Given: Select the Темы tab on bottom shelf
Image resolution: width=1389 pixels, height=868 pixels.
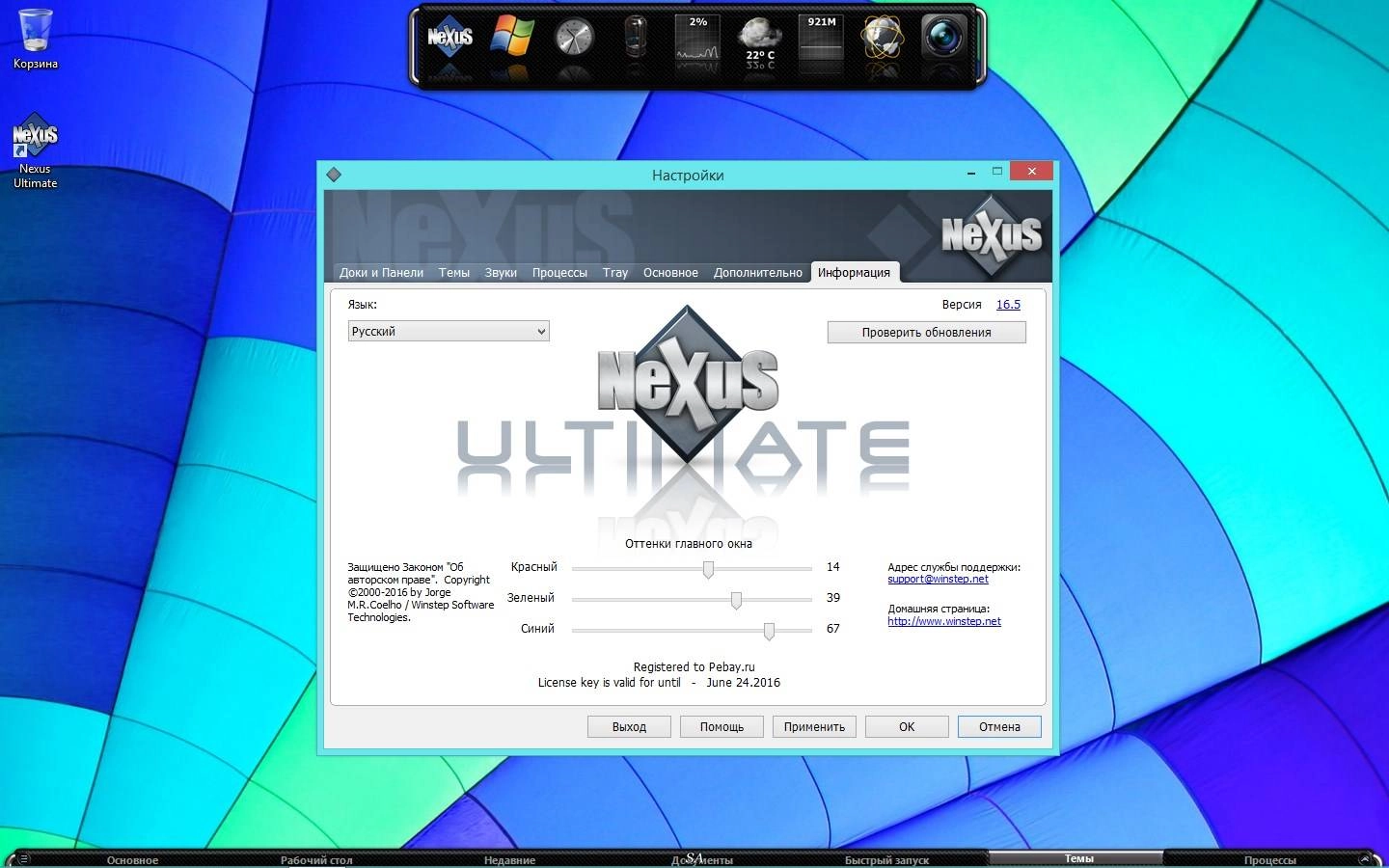Looking at the screenshot, I should pos(1078,858).
